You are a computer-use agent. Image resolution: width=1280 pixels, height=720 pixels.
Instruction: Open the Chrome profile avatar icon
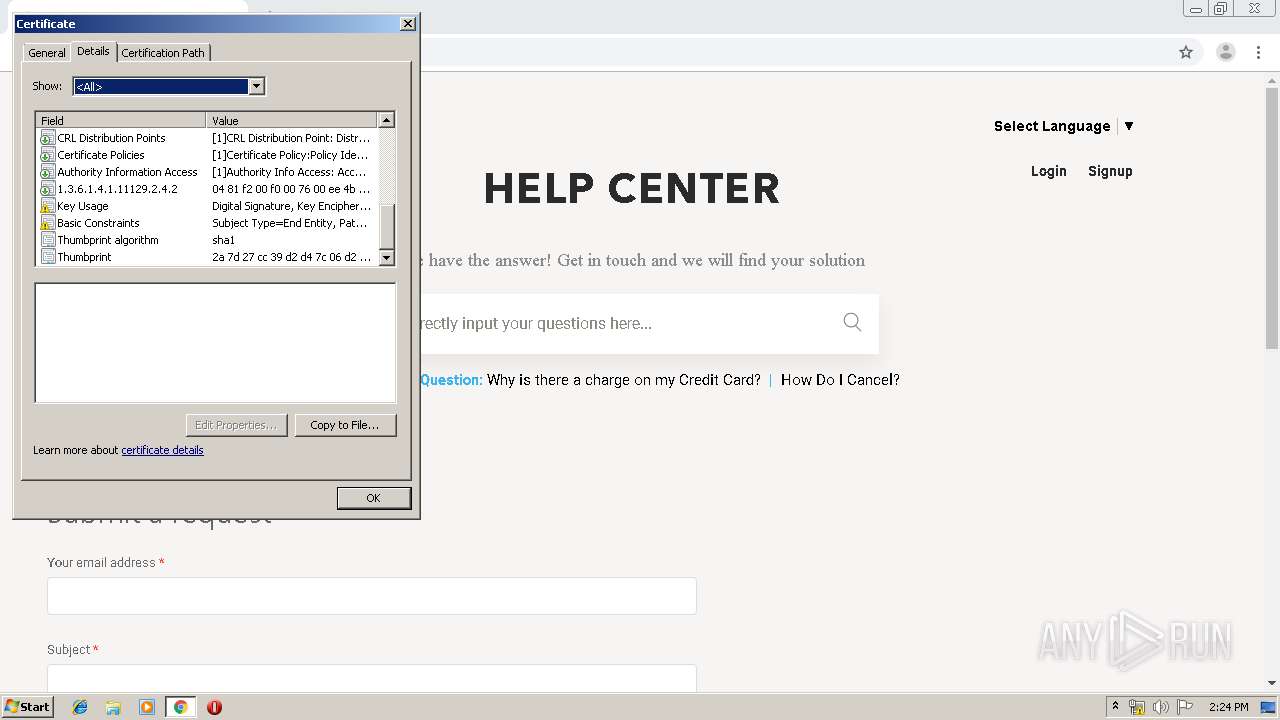[1225, 52]
